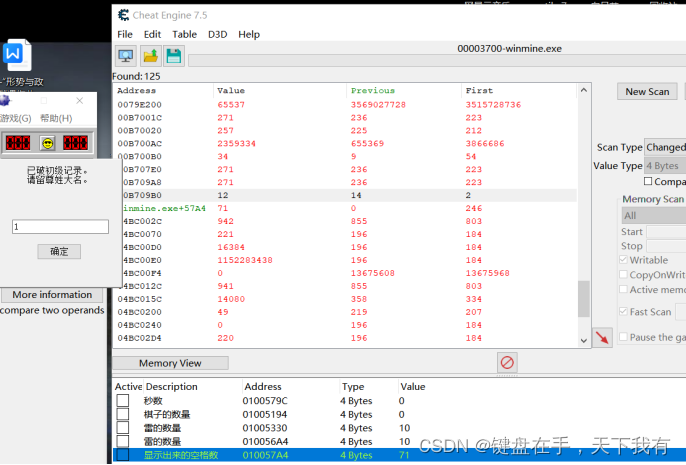Open the process list computer icon

(126, 56)
